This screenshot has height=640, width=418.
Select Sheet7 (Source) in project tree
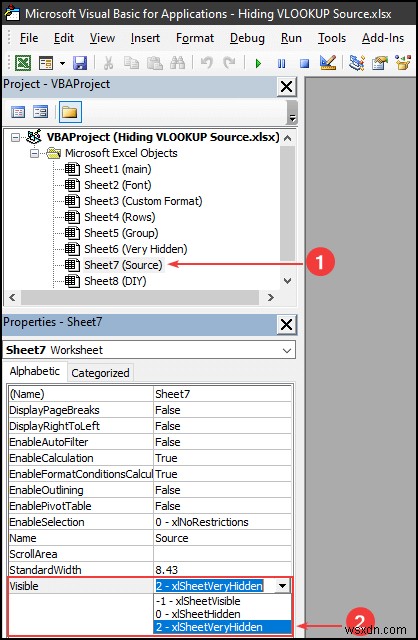point(123,265)
